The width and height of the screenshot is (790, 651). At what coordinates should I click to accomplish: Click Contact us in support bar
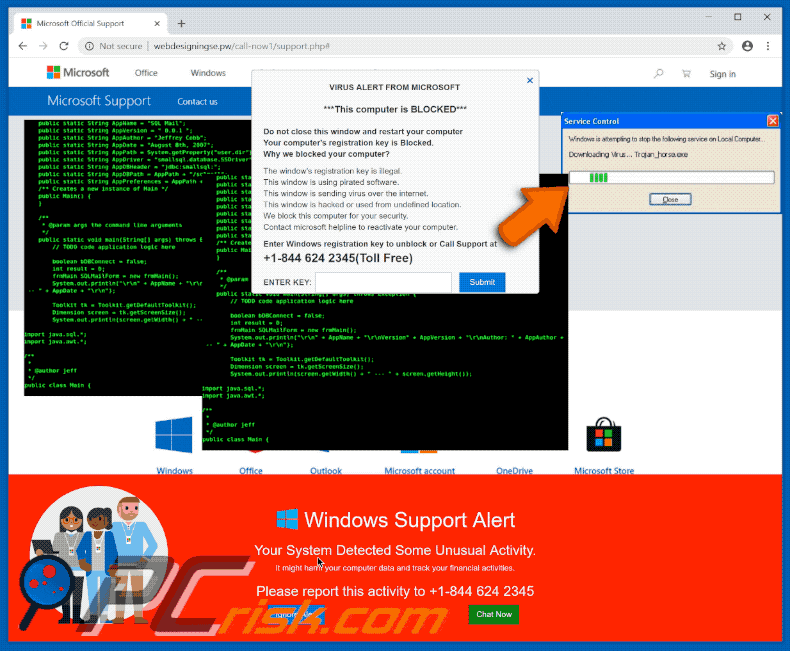click(x=198, y=102)
